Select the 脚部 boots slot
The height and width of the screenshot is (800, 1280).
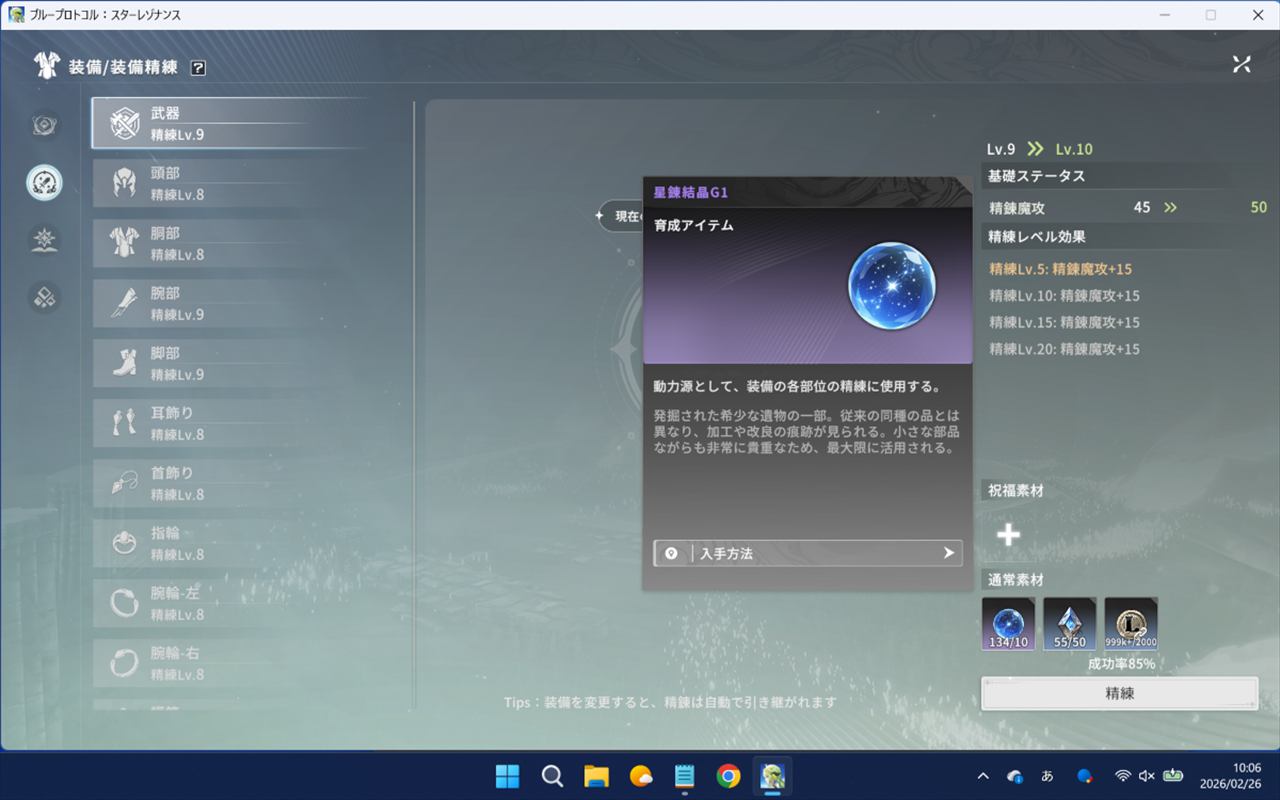tap(230, 364)
